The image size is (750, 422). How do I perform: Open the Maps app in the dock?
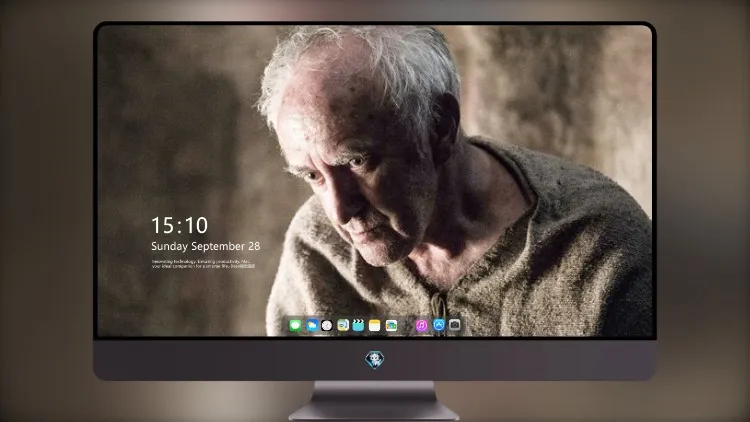pos(343,325)
